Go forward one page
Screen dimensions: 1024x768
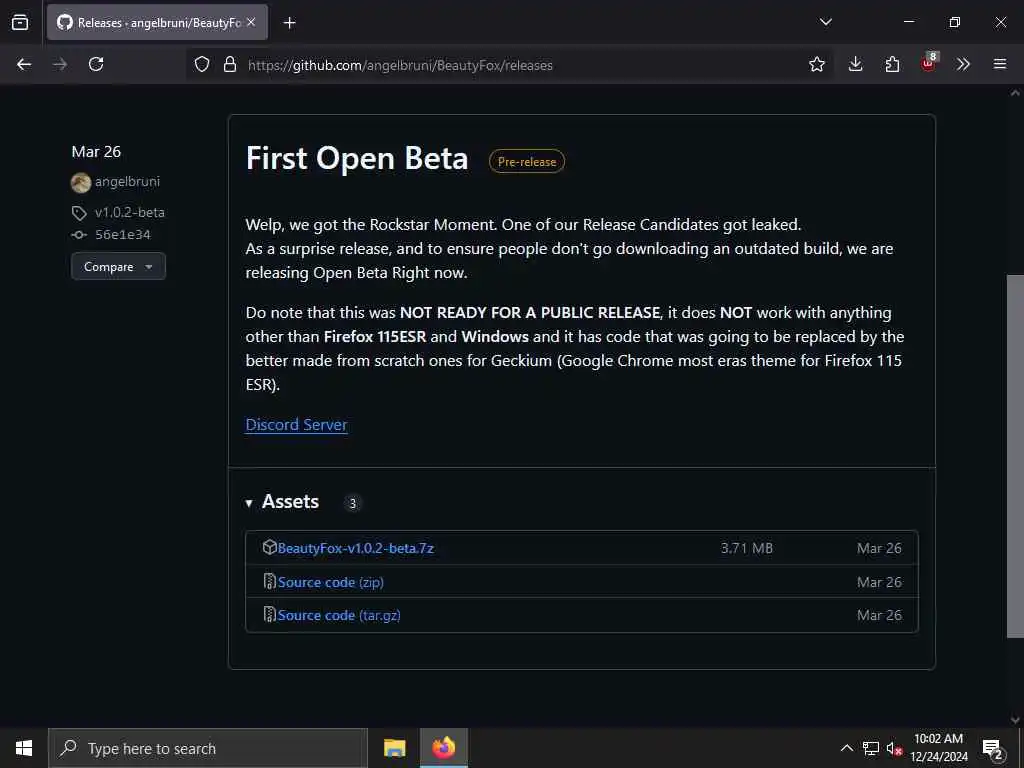[60, 64]
